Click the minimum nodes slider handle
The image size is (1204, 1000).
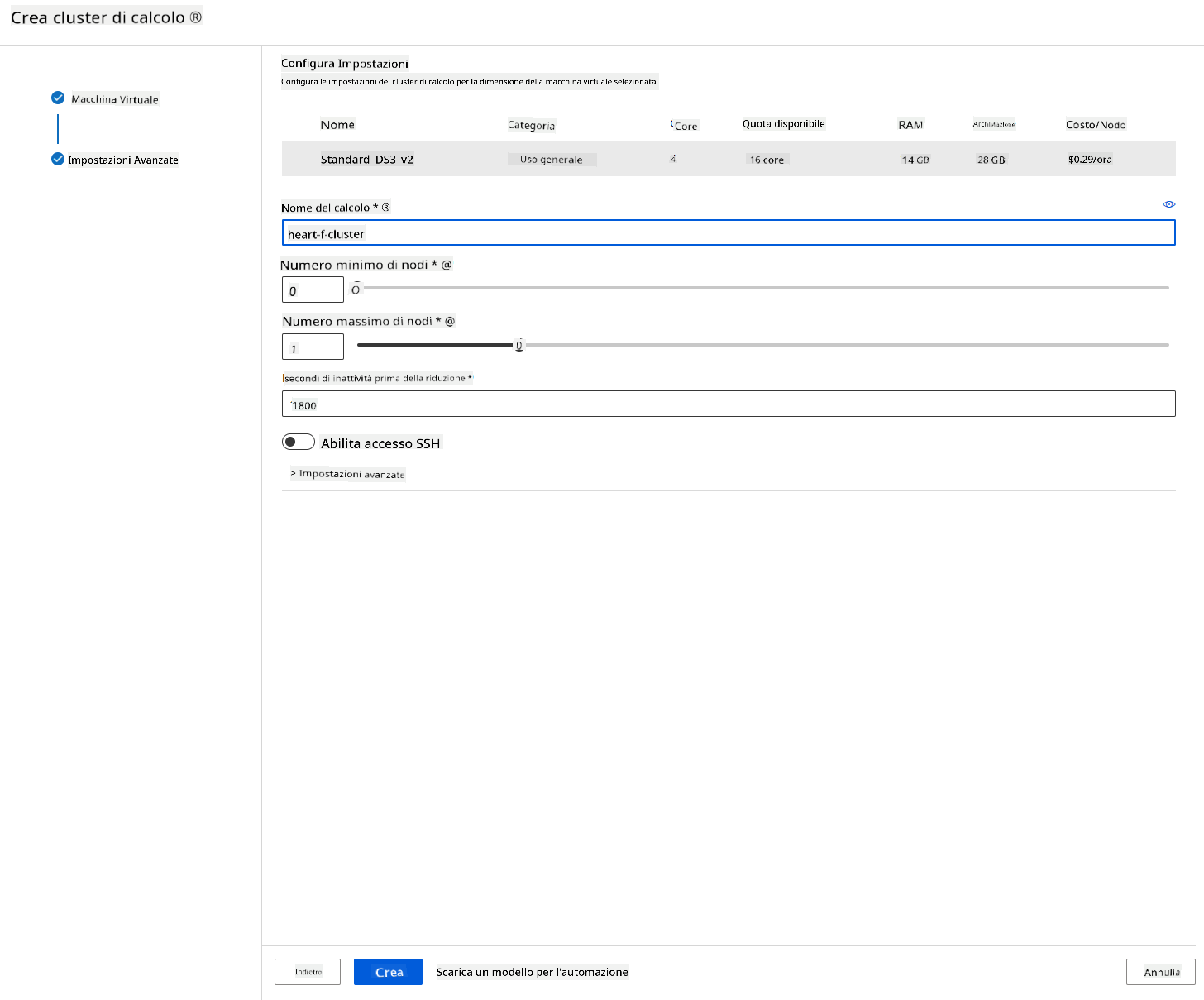tap(356, 289)
